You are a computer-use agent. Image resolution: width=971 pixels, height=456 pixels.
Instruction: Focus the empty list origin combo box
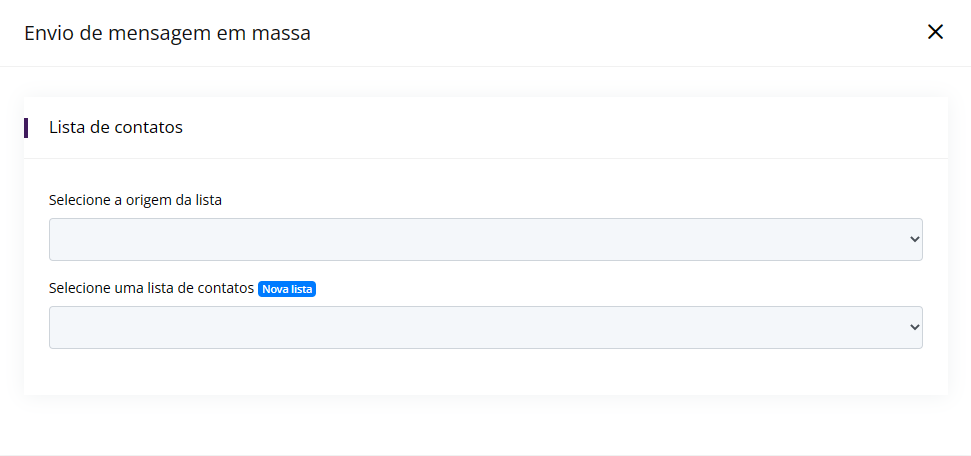pos(486,239)
